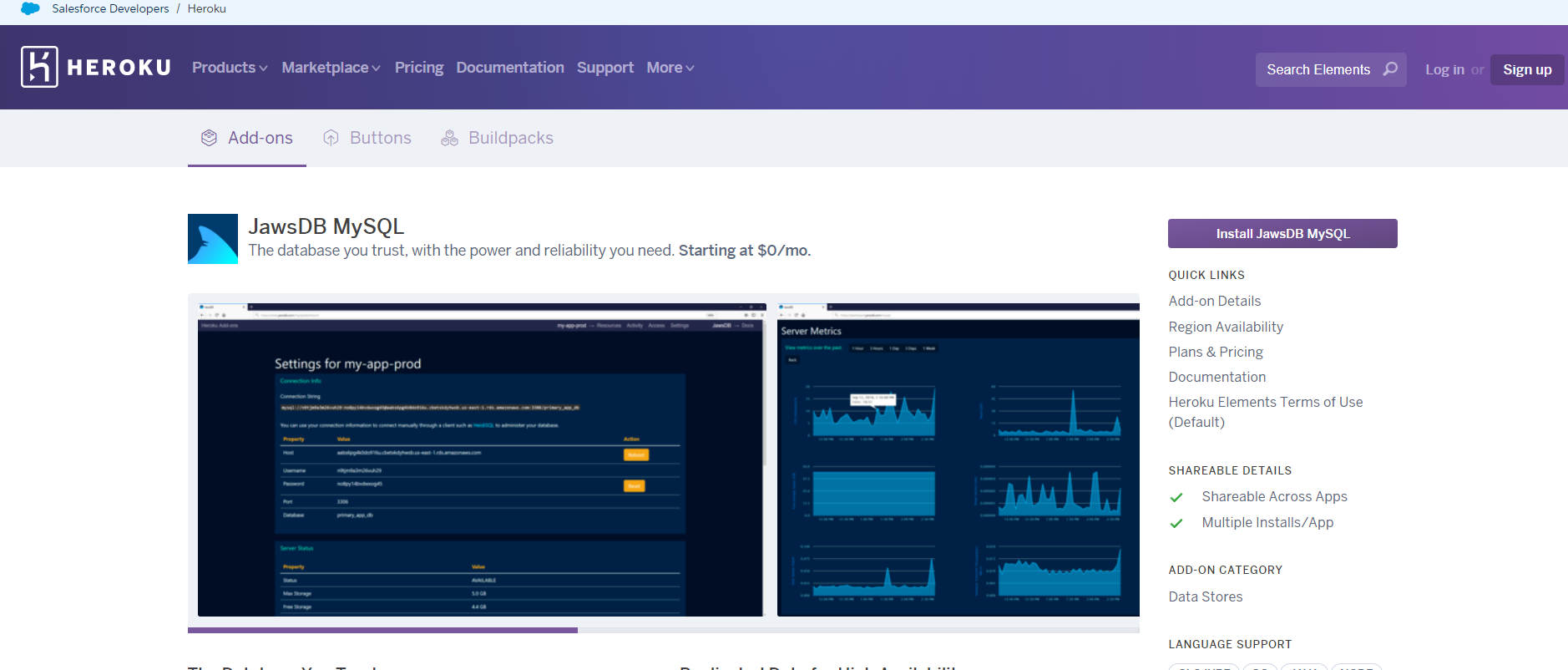Click Salesforce Developers breadcrumb link
This screenshot has height=670, width=1568.
[x=110, y=8]
